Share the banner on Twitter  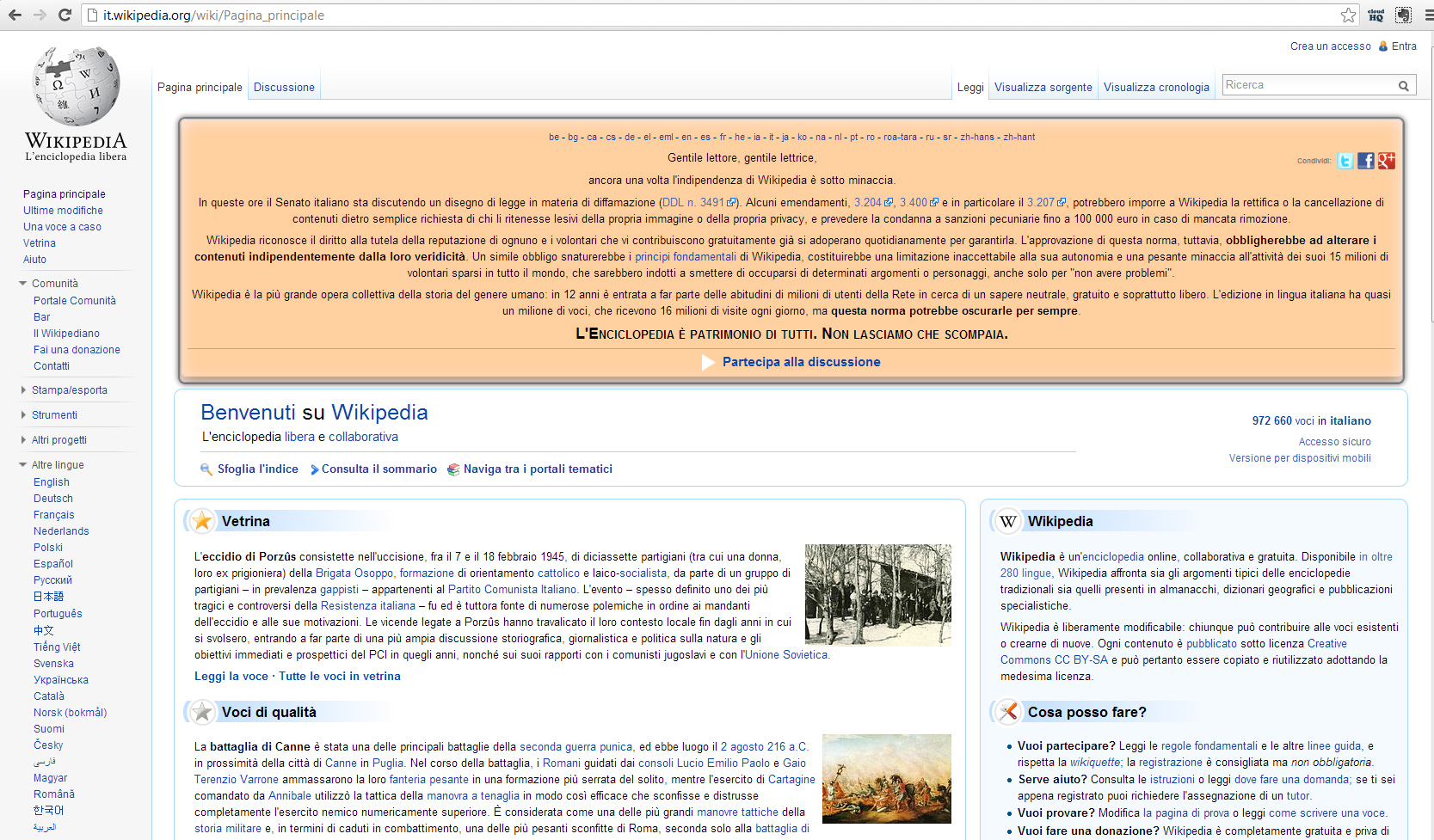click(x=1345, y=161)
